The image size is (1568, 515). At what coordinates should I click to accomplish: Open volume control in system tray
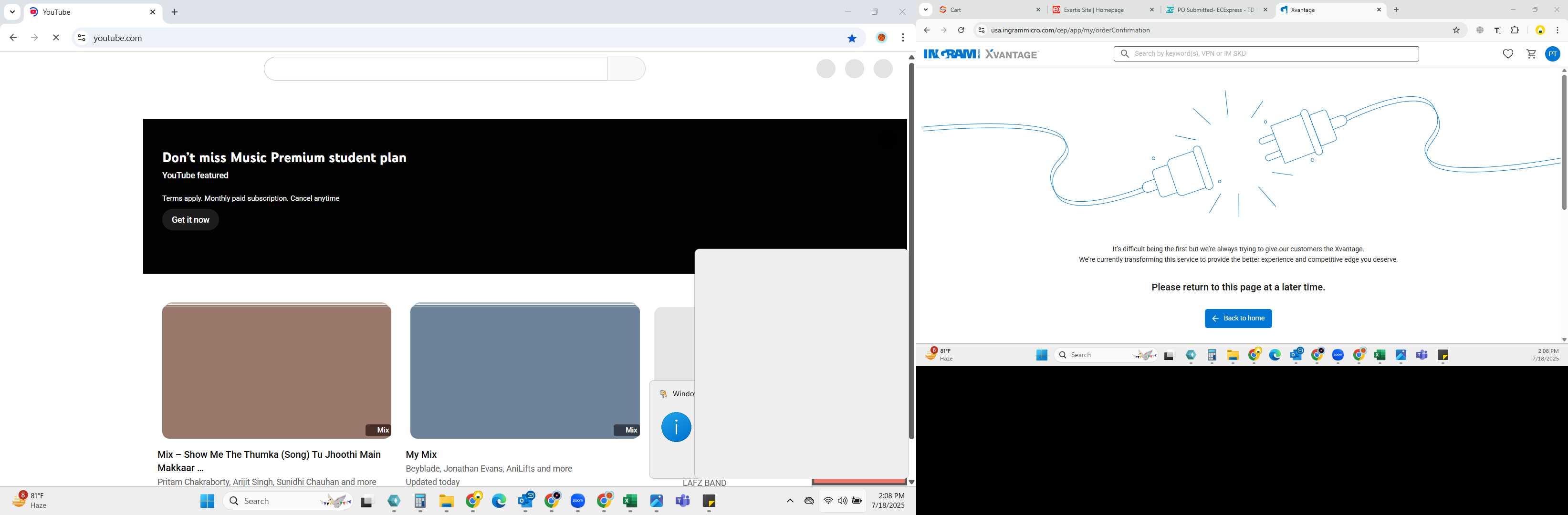842,501
